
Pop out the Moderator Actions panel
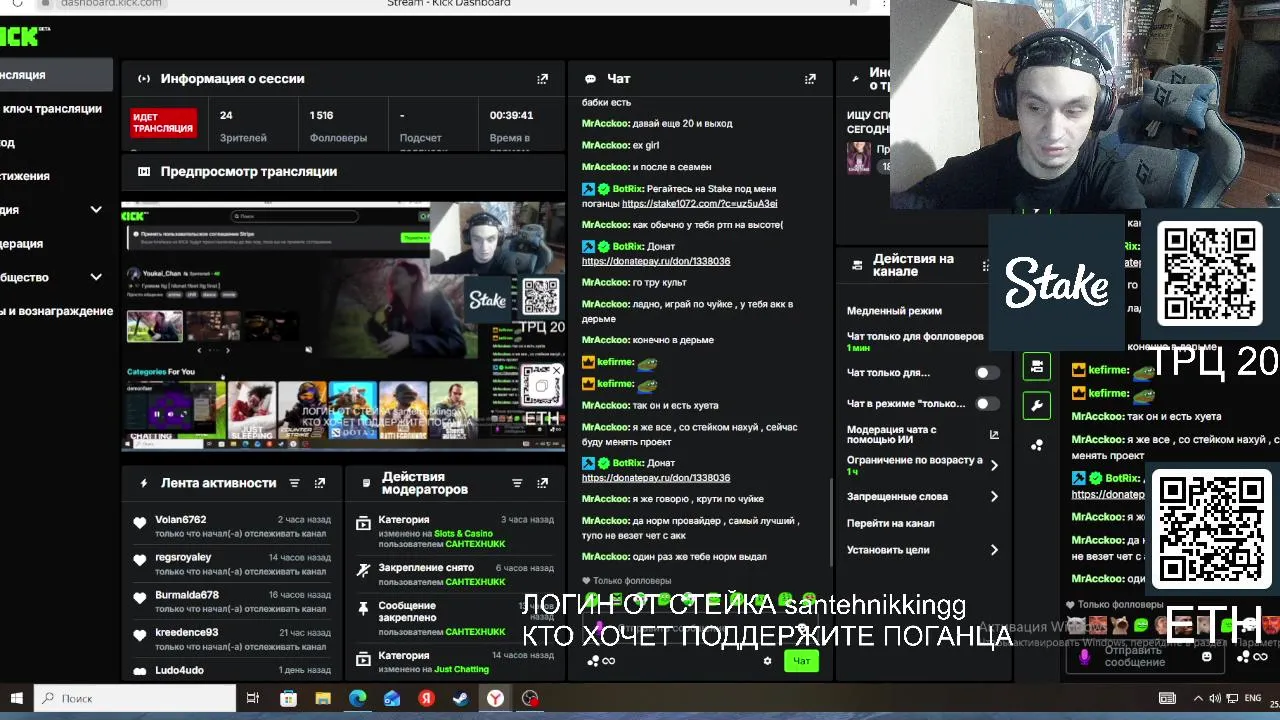(x=542, y=483)
